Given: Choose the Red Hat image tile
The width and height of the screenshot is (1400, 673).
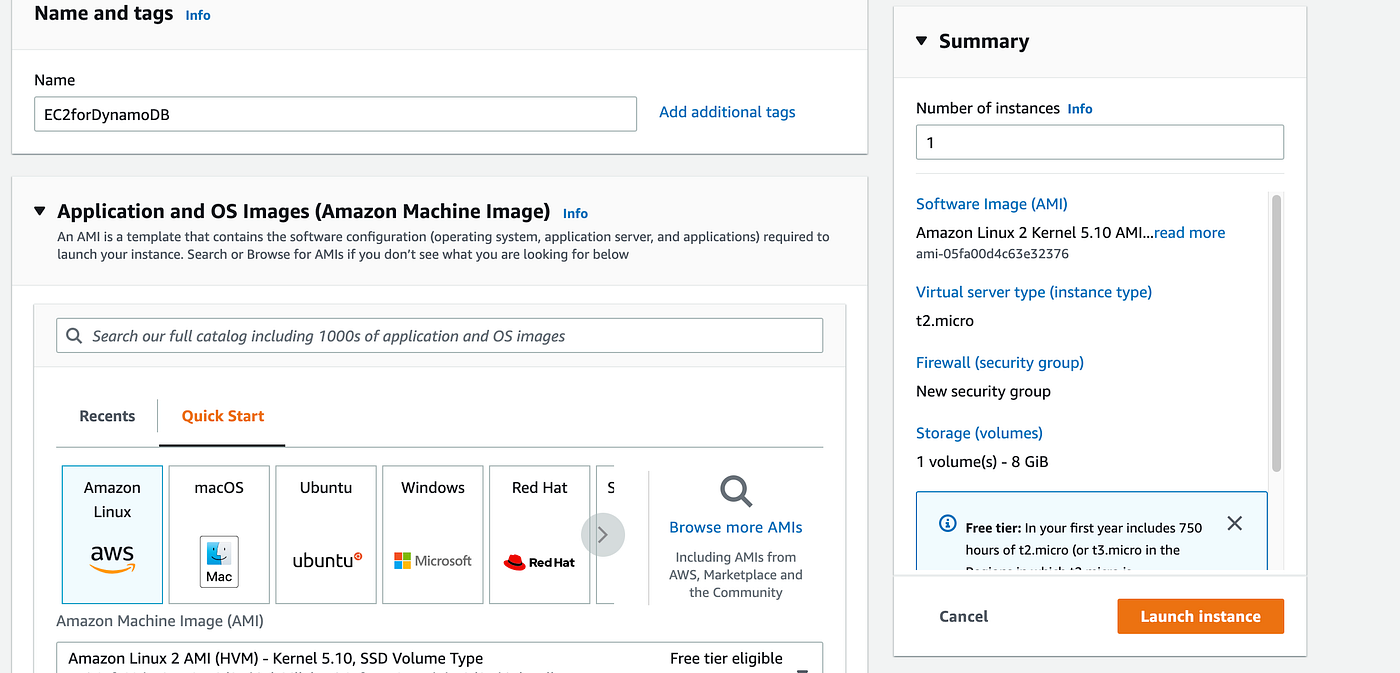Looking at the screenshot, I should point(539,534).
